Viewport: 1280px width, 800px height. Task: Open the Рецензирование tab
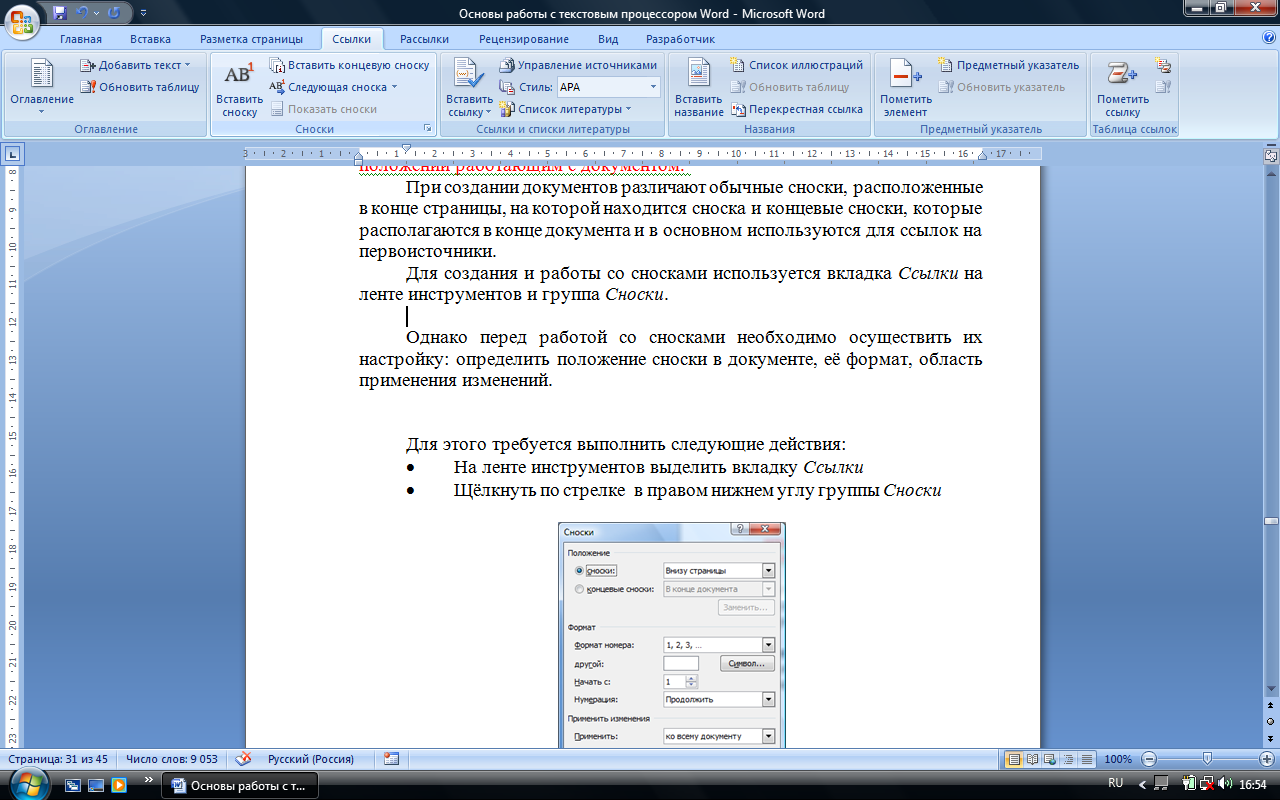click(x=523, y=39)
